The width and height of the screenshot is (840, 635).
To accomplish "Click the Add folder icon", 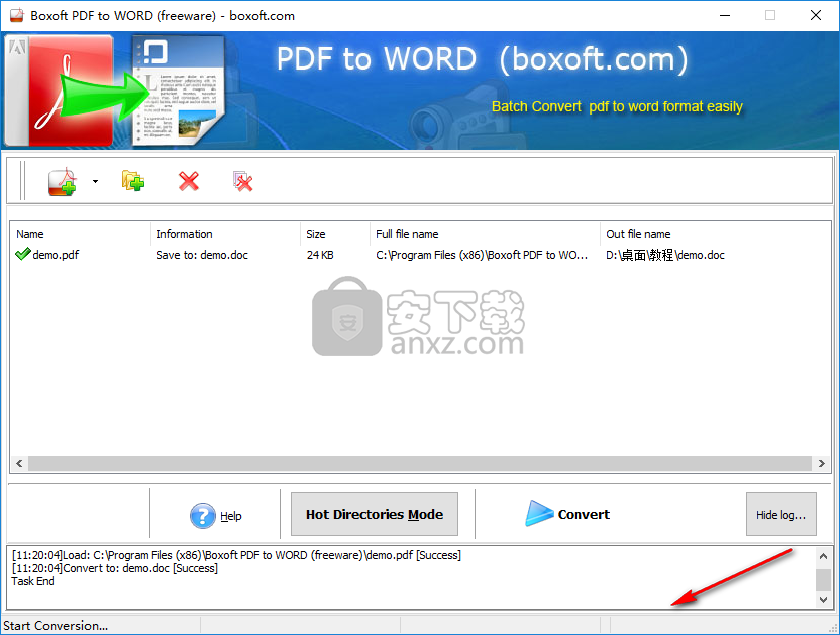I will 132,181.
